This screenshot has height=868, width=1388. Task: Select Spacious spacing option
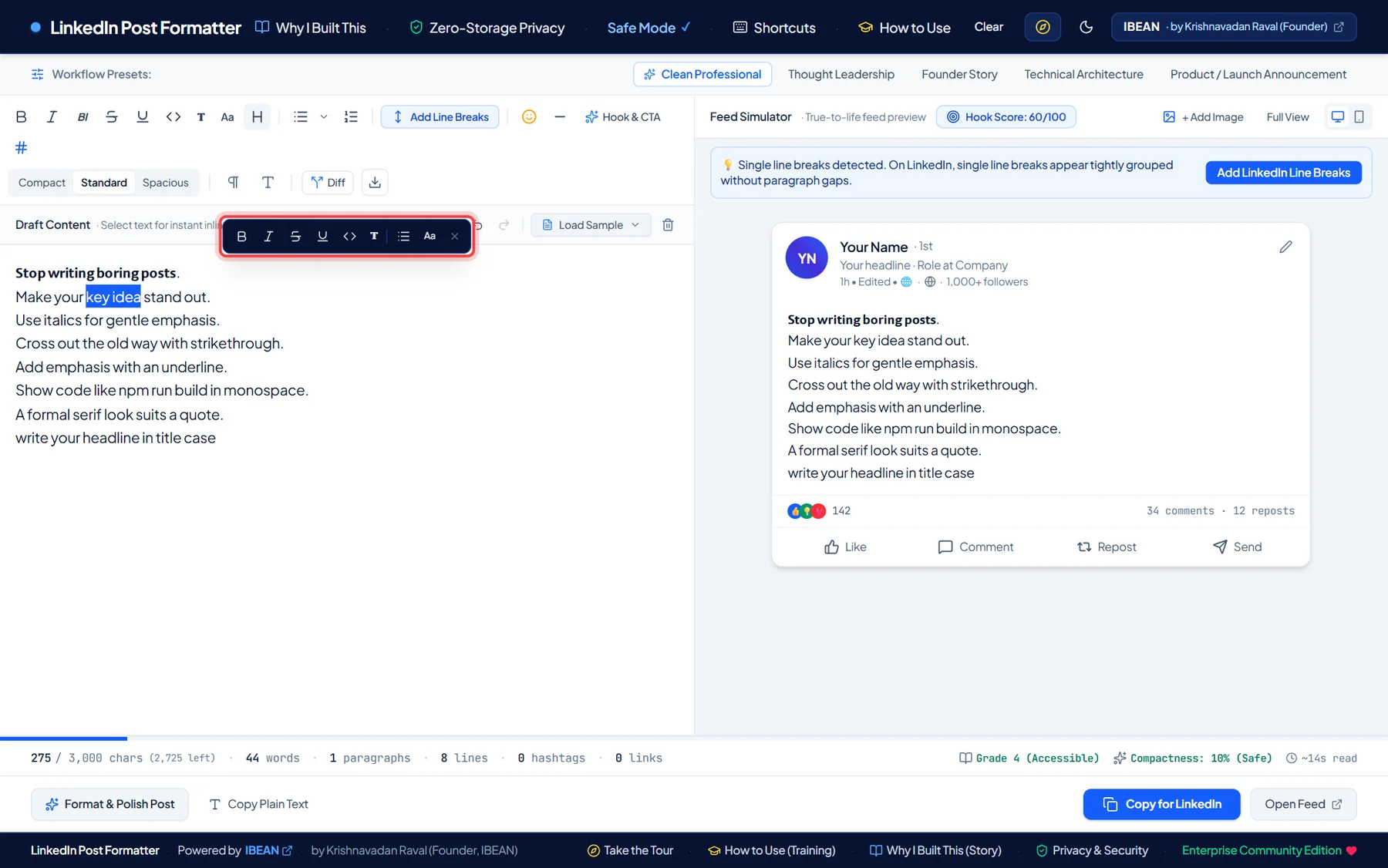(166, 183)
